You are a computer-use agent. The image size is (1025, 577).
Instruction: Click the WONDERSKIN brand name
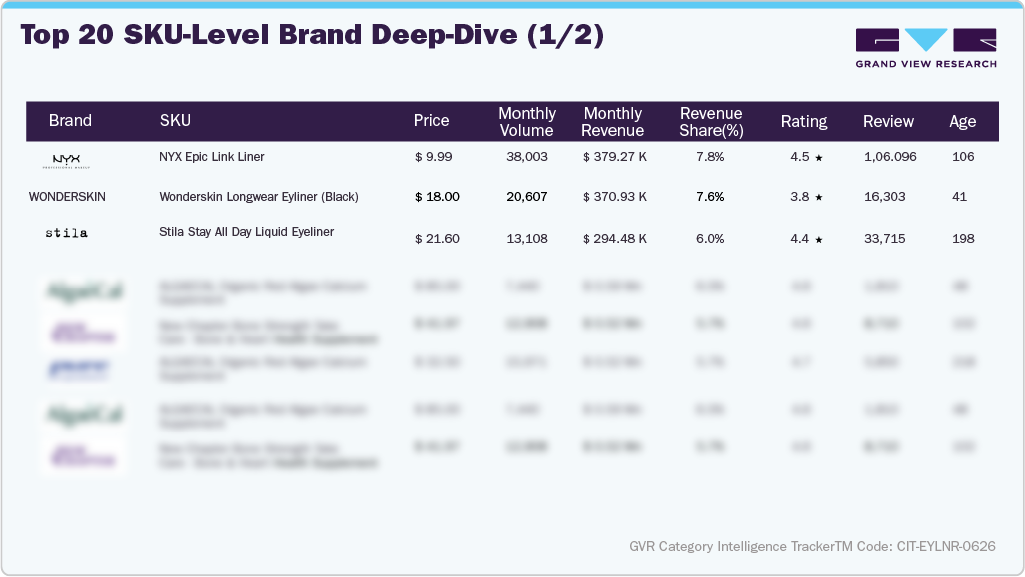[67, 197]
